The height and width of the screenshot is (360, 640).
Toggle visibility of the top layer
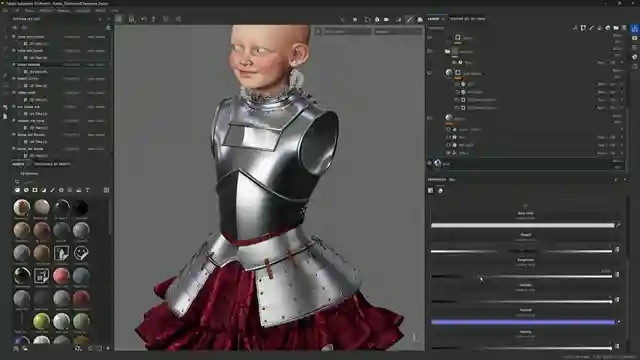click(430, 38)
